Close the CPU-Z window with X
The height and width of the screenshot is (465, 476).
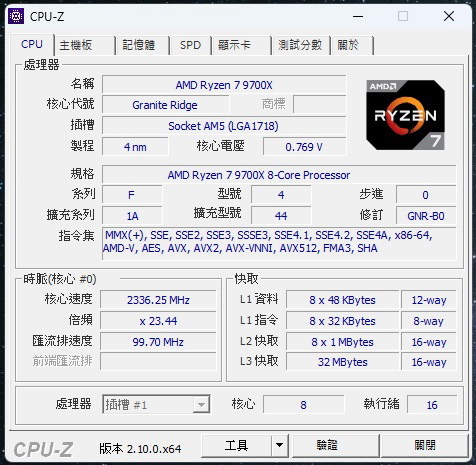449,16
